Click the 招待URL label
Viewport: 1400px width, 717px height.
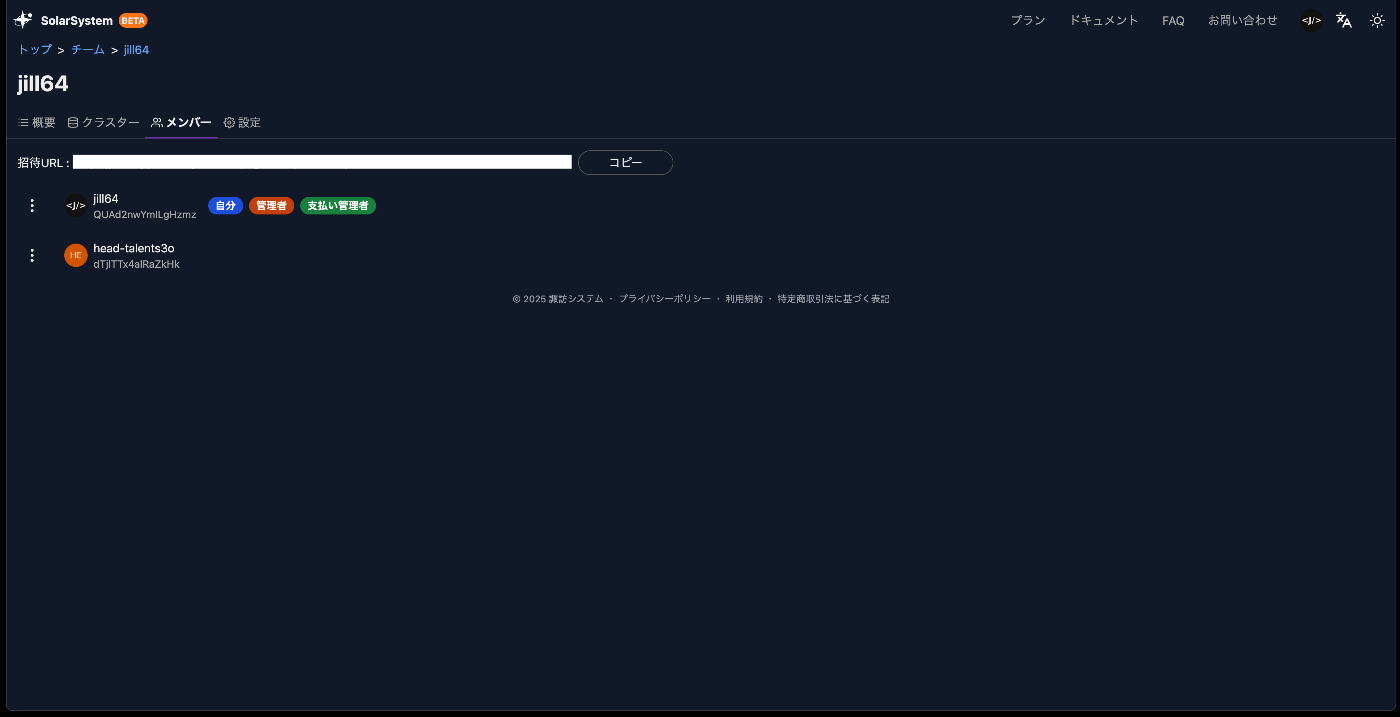(x=43, y=162)
